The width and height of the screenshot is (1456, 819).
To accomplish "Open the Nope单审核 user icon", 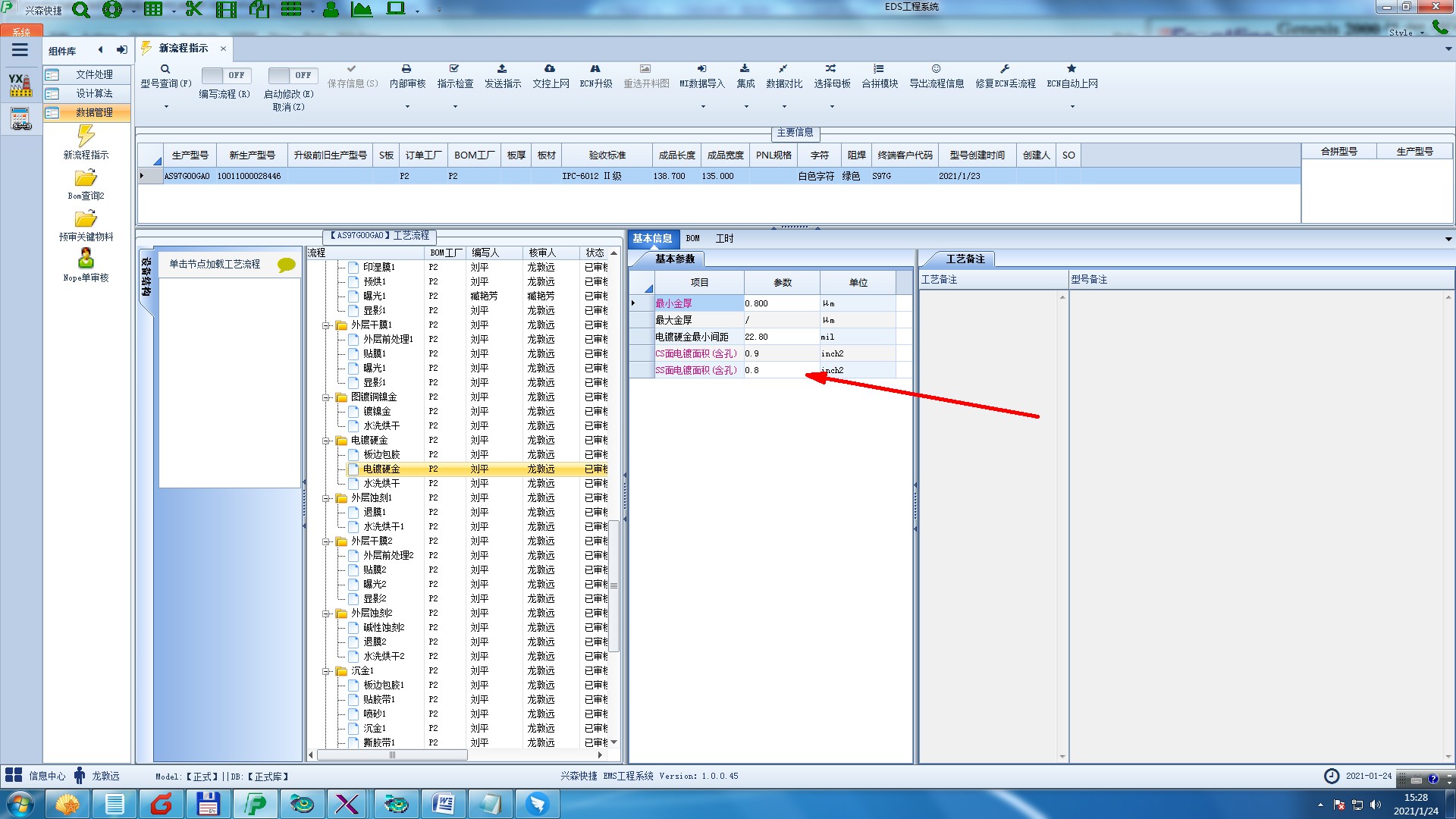I will (x=86, y=259).
